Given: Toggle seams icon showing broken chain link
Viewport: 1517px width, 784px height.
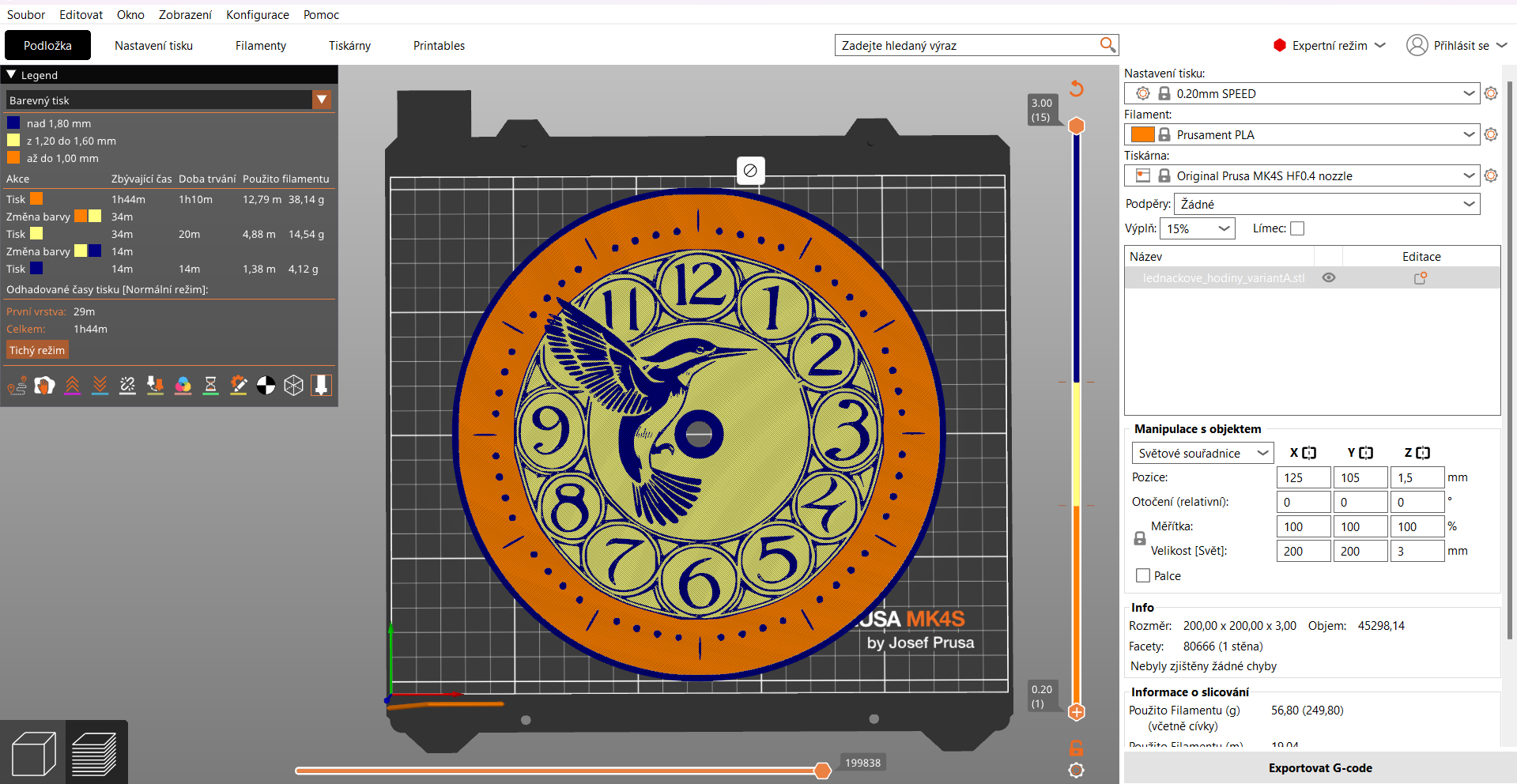Looking at the screenshot, I should click(x=127, y=386).
